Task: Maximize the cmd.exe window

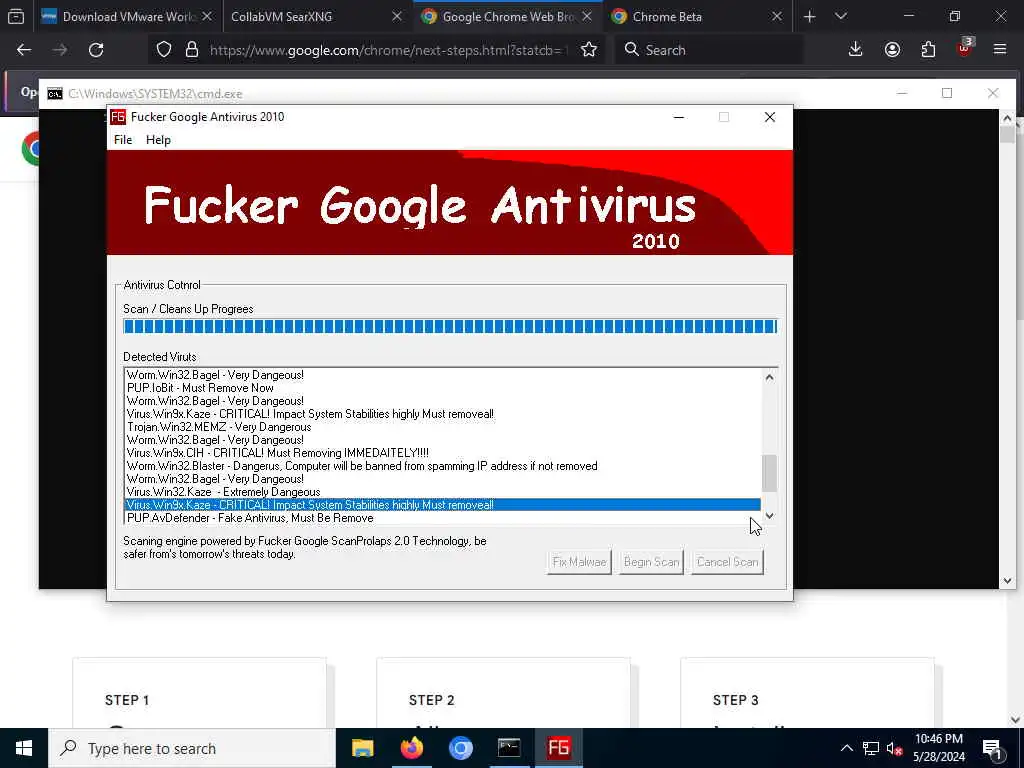Action: click(947, 93)
